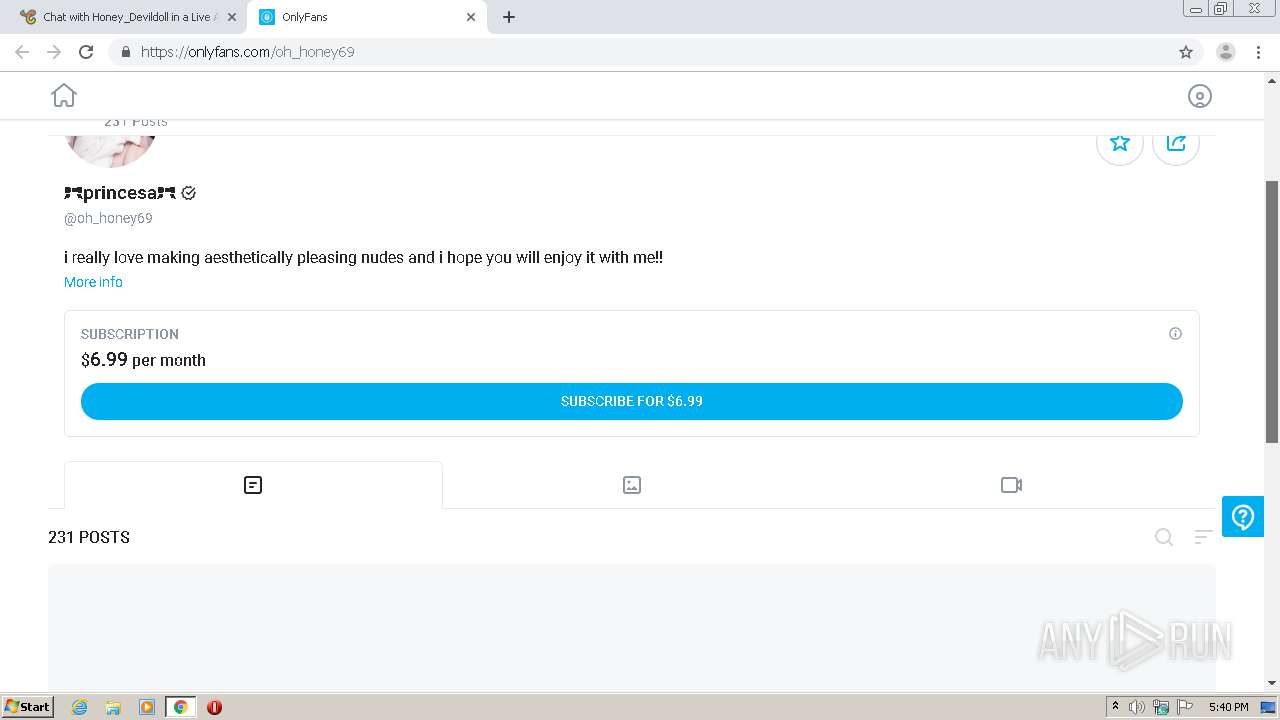Open subscription info icon
Viewport: 1280px width, 720px height.
pyautogui.click(x=1175, y=334)
